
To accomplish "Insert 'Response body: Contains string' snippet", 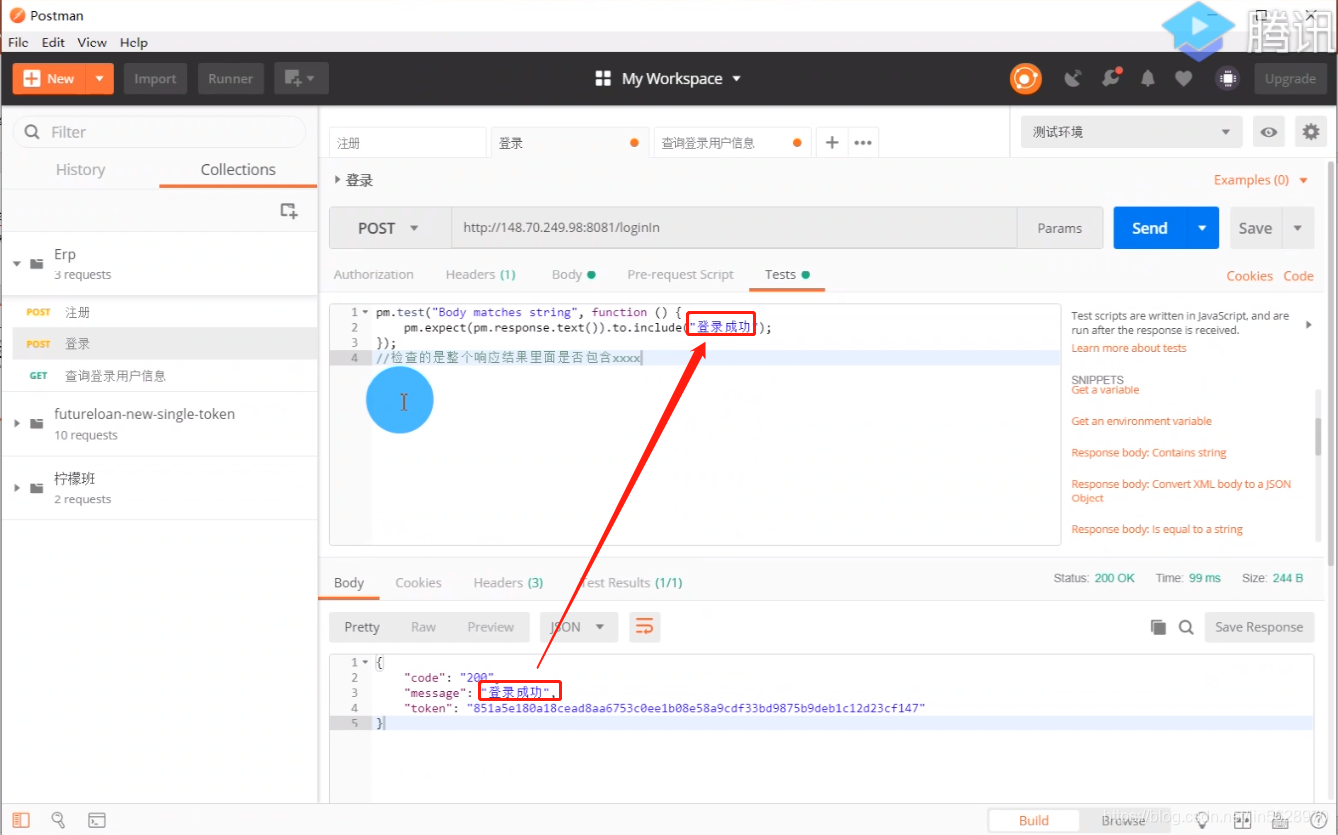I will pyautogui.click(x=1149, y=452).
